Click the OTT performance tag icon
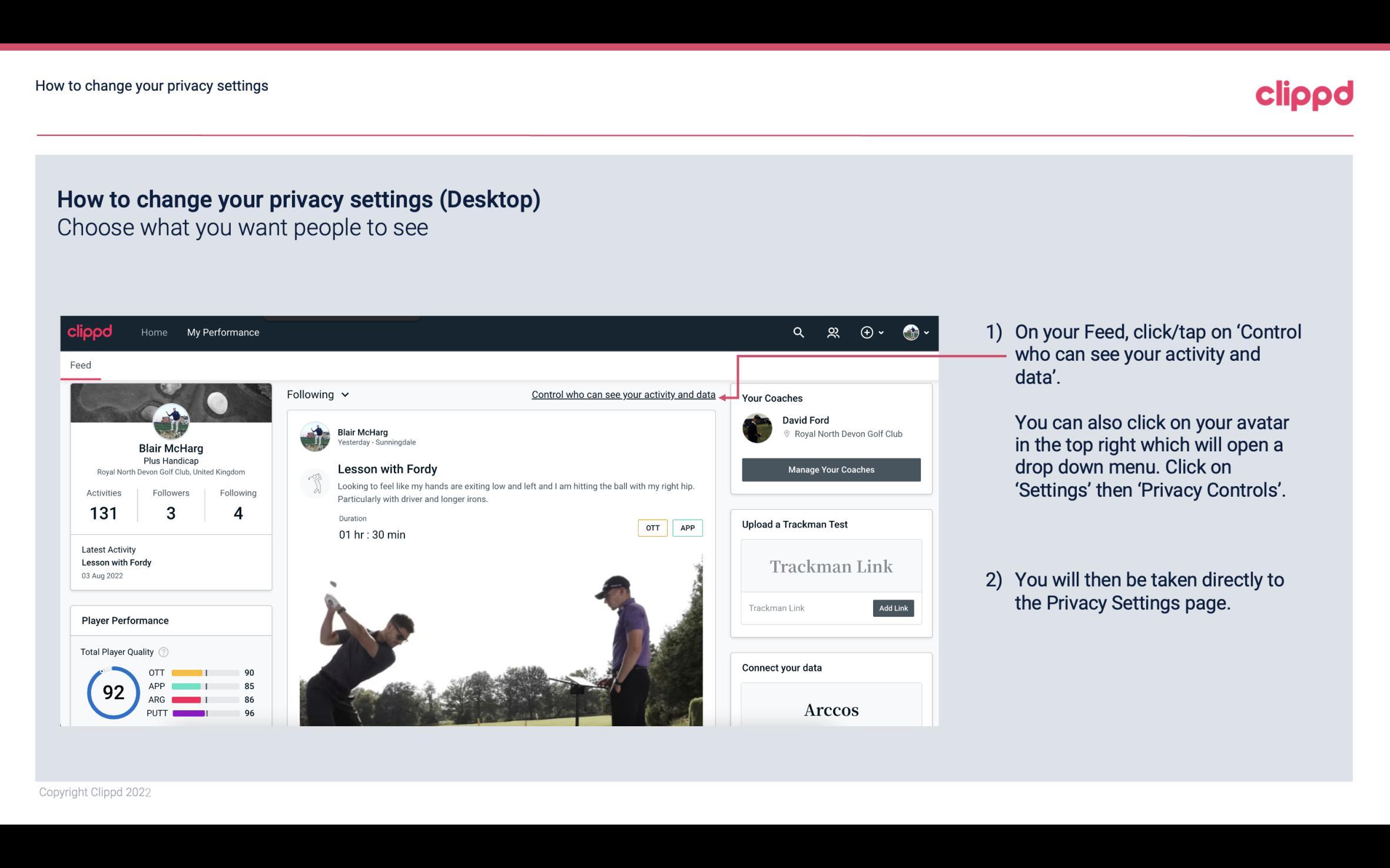Image resolution: width=1390 pixels, height=868 pixels. (x=651, y=527)
